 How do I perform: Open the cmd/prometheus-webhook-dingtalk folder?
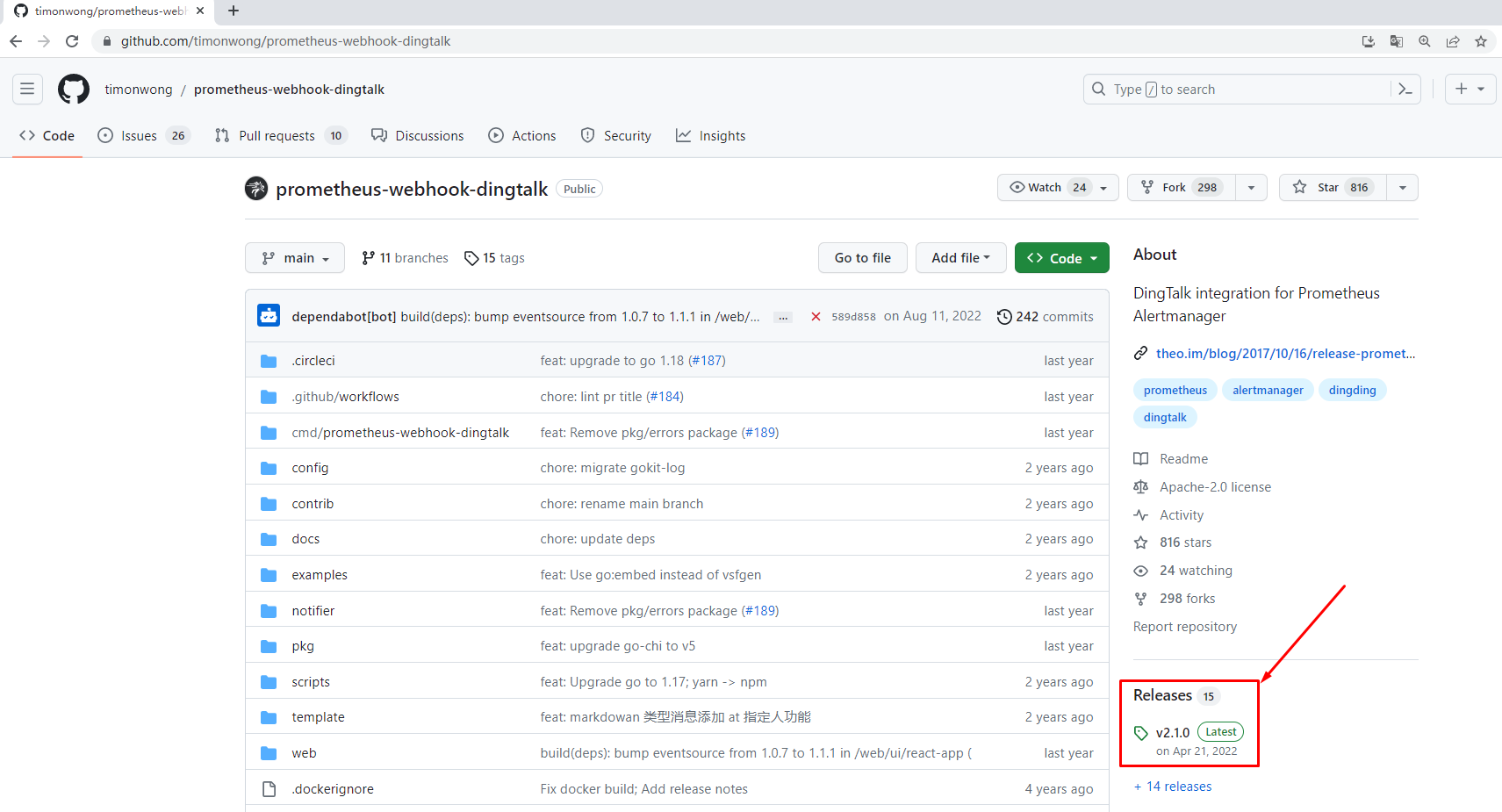(x=400, y=433)
